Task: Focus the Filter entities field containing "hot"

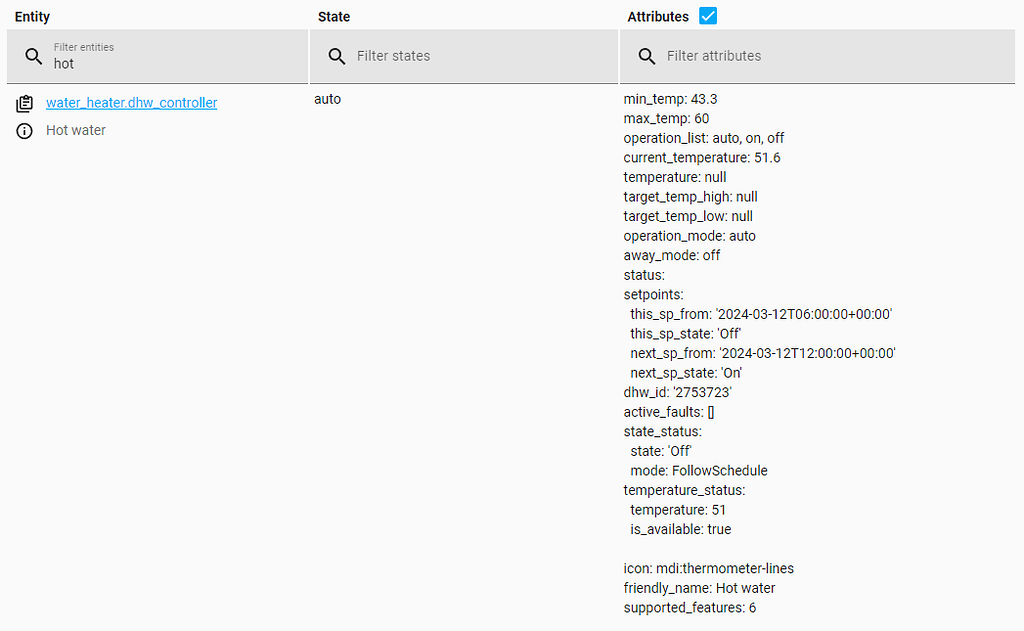Action: [x=170, y=63]
